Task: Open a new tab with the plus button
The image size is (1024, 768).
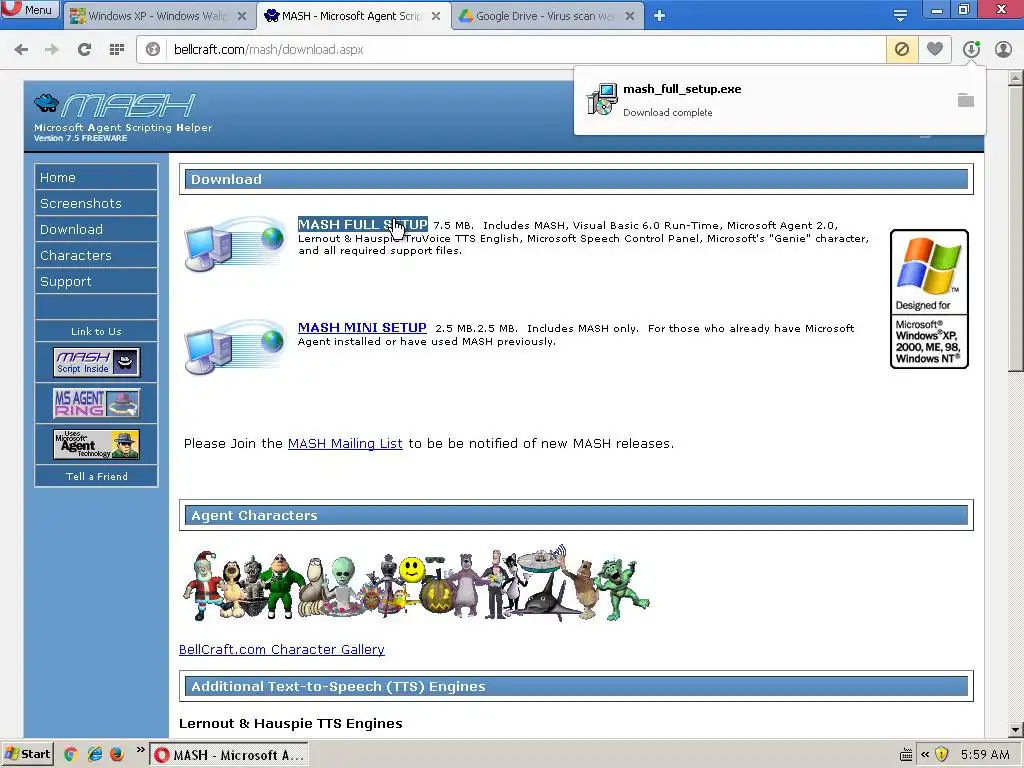Action: pos(660,16)
